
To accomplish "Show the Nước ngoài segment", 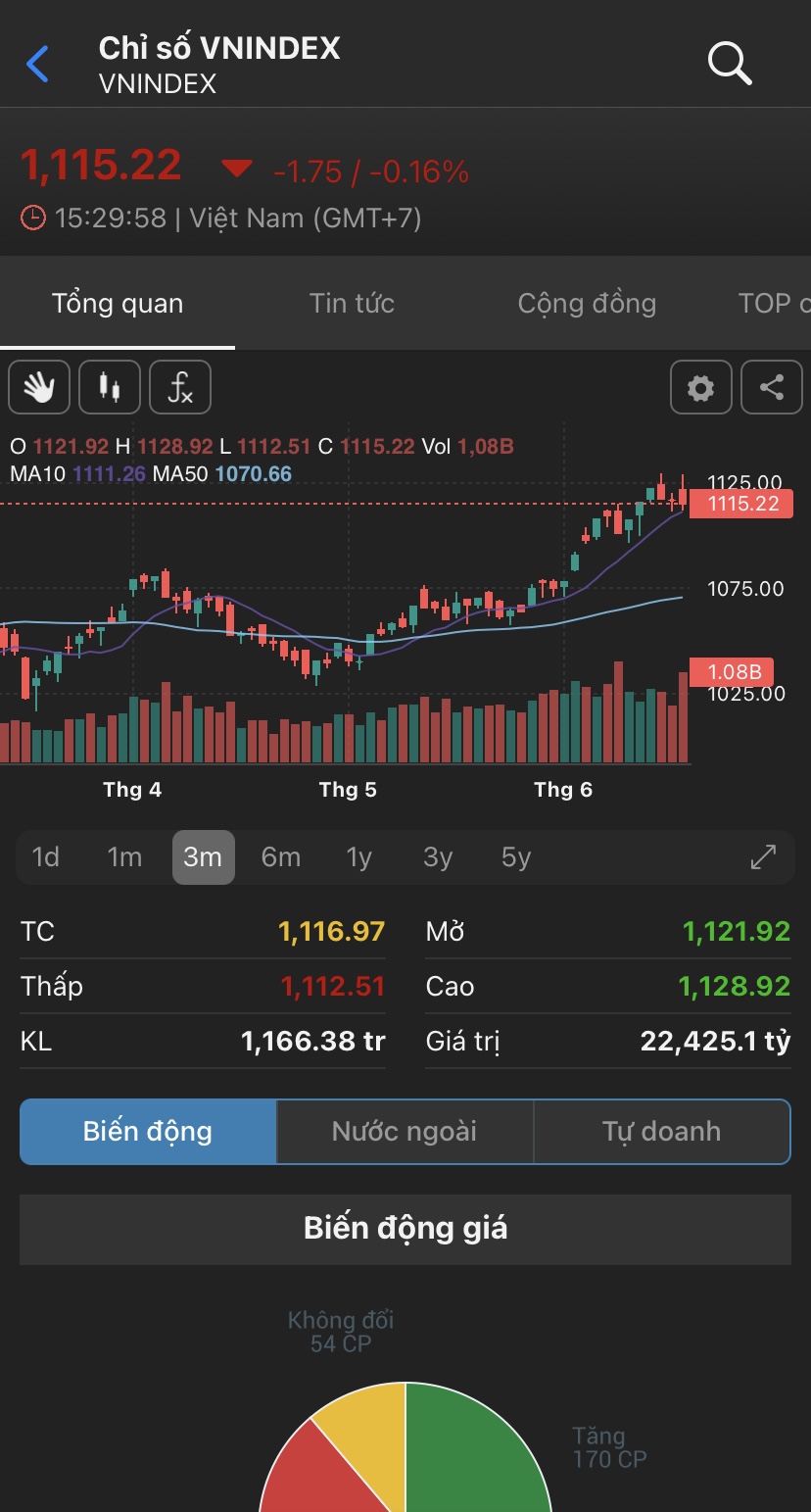I will tap(405, 1132).
